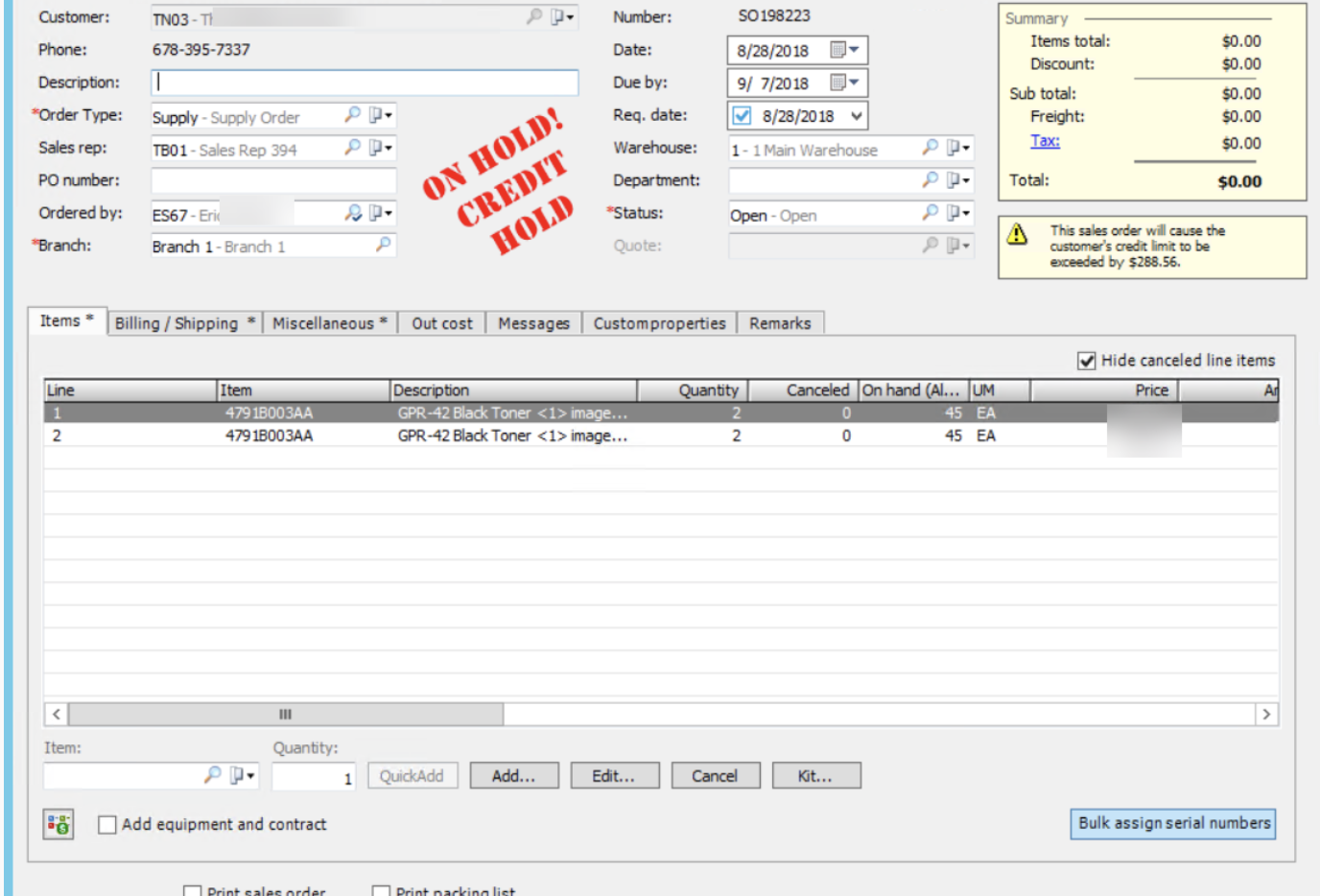The width and height of the screenshot is (1320, 896).
Task: Open Customer lookup magnifier icon
Action: [534, 16]
